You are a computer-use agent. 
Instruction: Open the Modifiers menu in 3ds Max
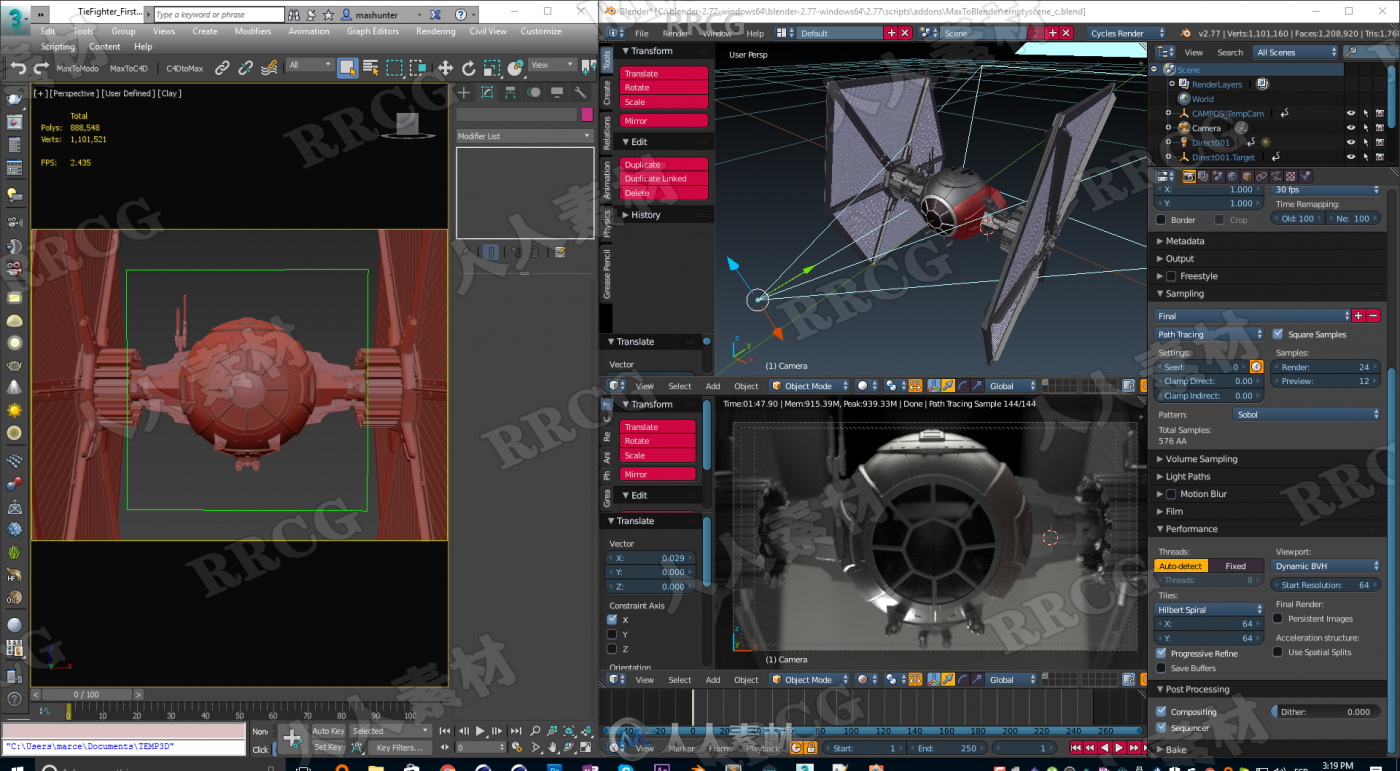253,31
